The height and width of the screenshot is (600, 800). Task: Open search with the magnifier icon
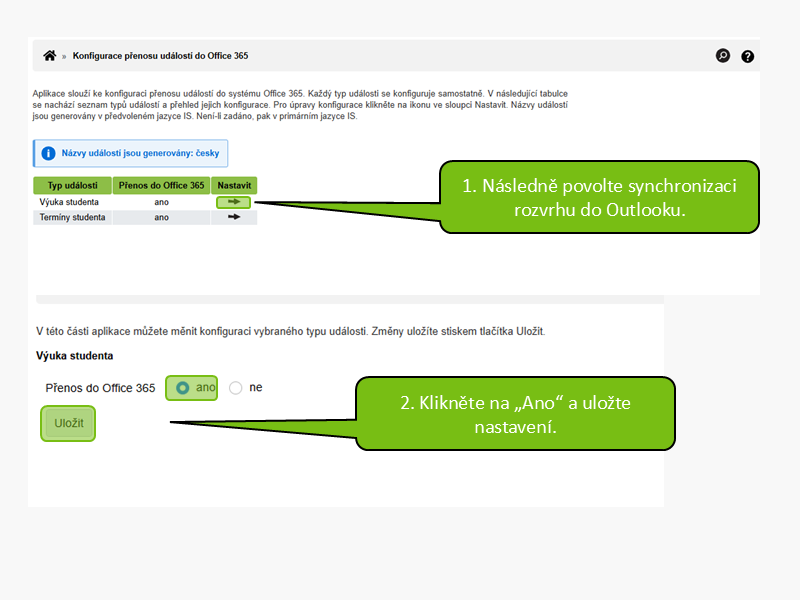pos(723,56)
